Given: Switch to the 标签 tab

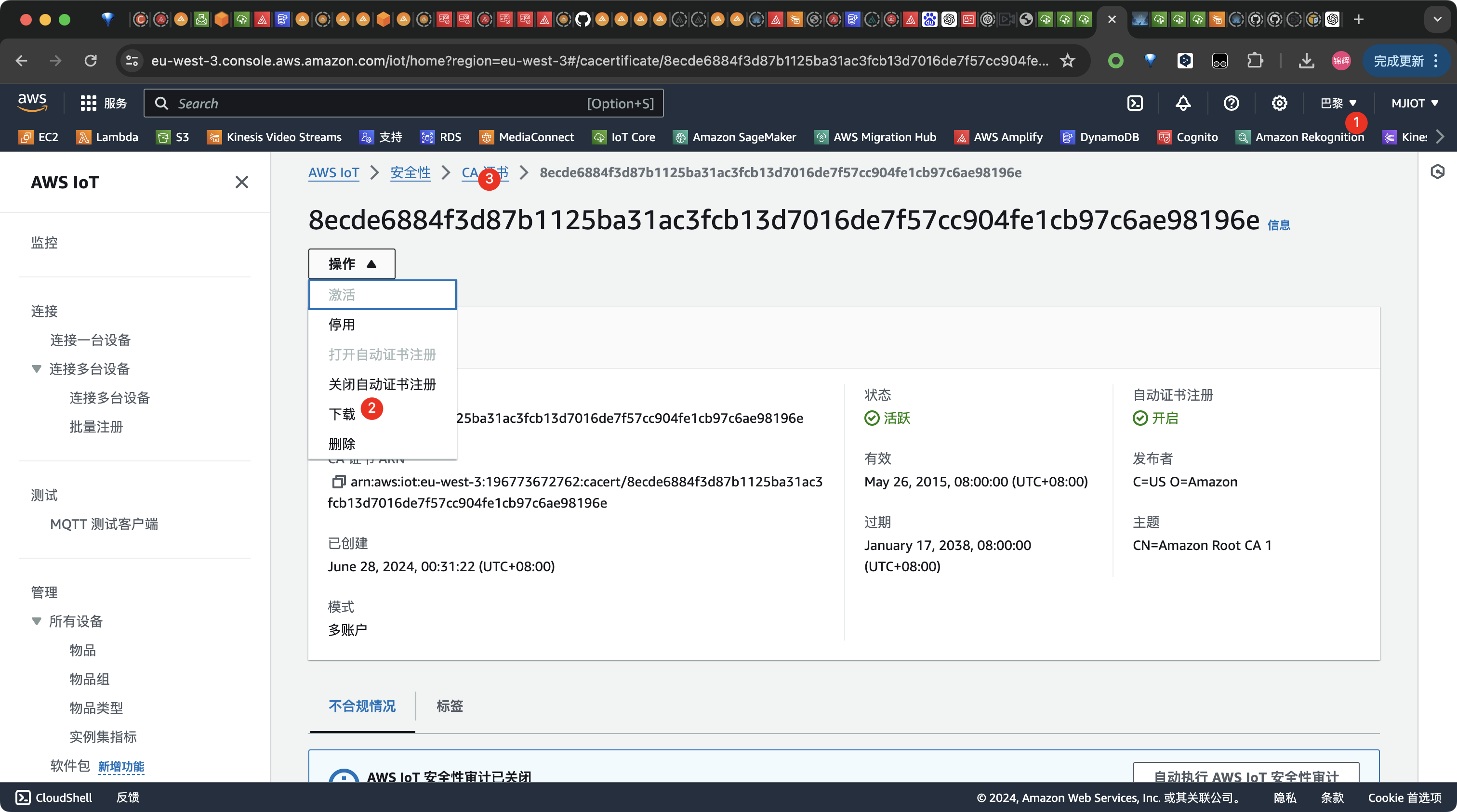Looking at the screenshot, I should click(x=450, y=706).
